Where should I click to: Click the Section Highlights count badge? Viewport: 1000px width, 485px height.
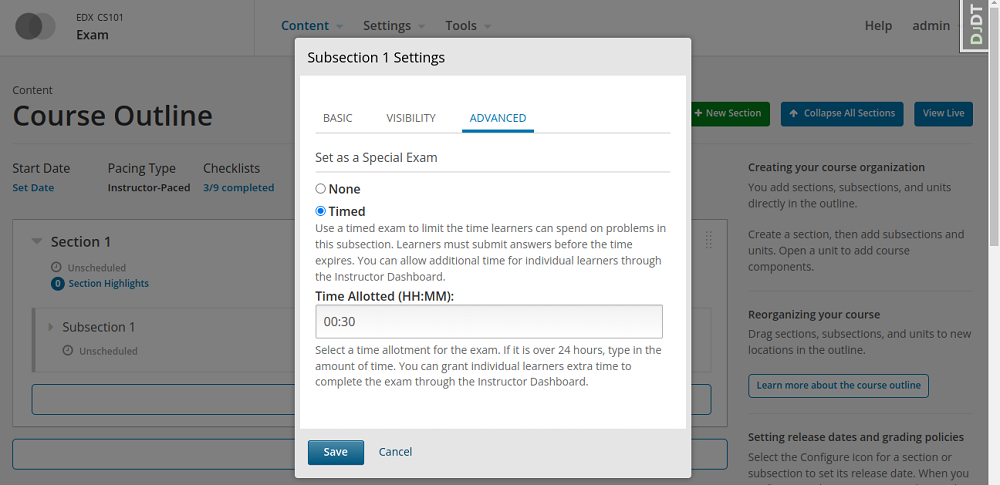point(57,283)
